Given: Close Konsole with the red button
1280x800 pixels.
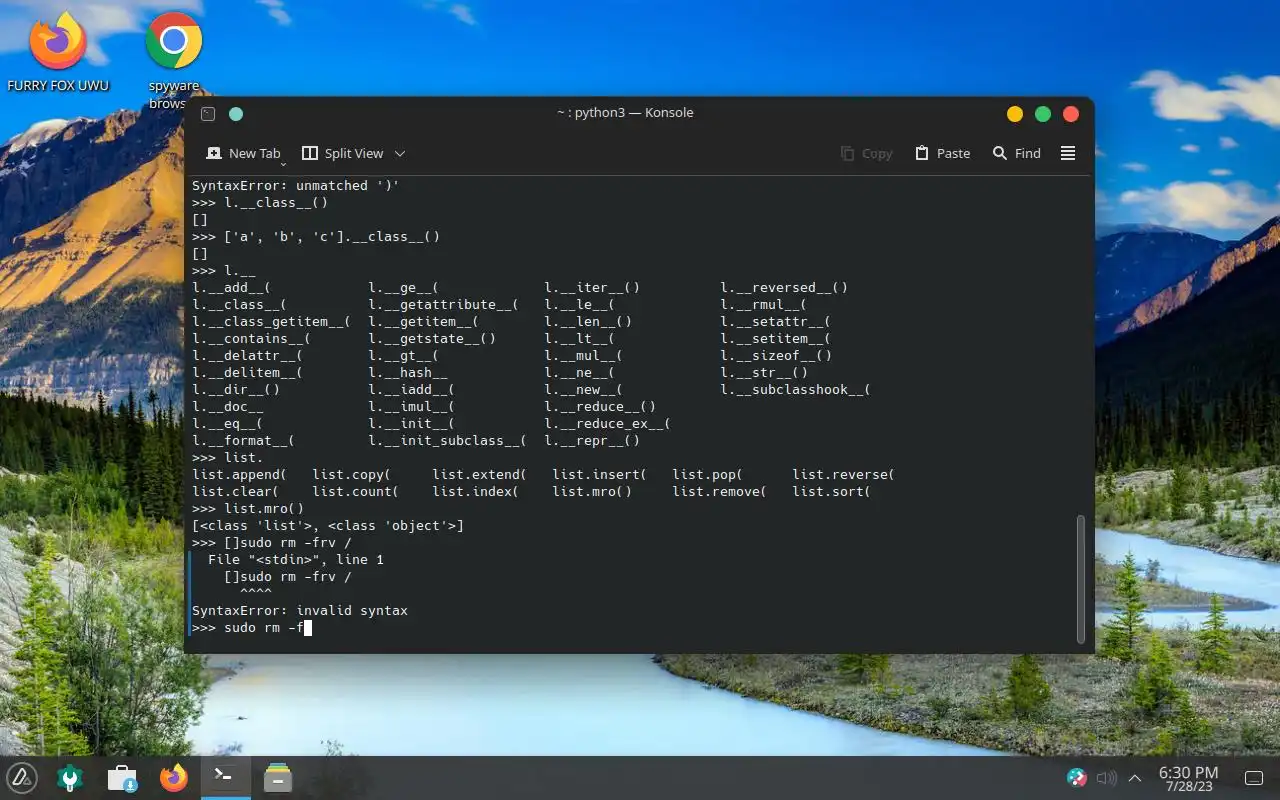Looking at the screenshot, I should (x=1071, y=114).
